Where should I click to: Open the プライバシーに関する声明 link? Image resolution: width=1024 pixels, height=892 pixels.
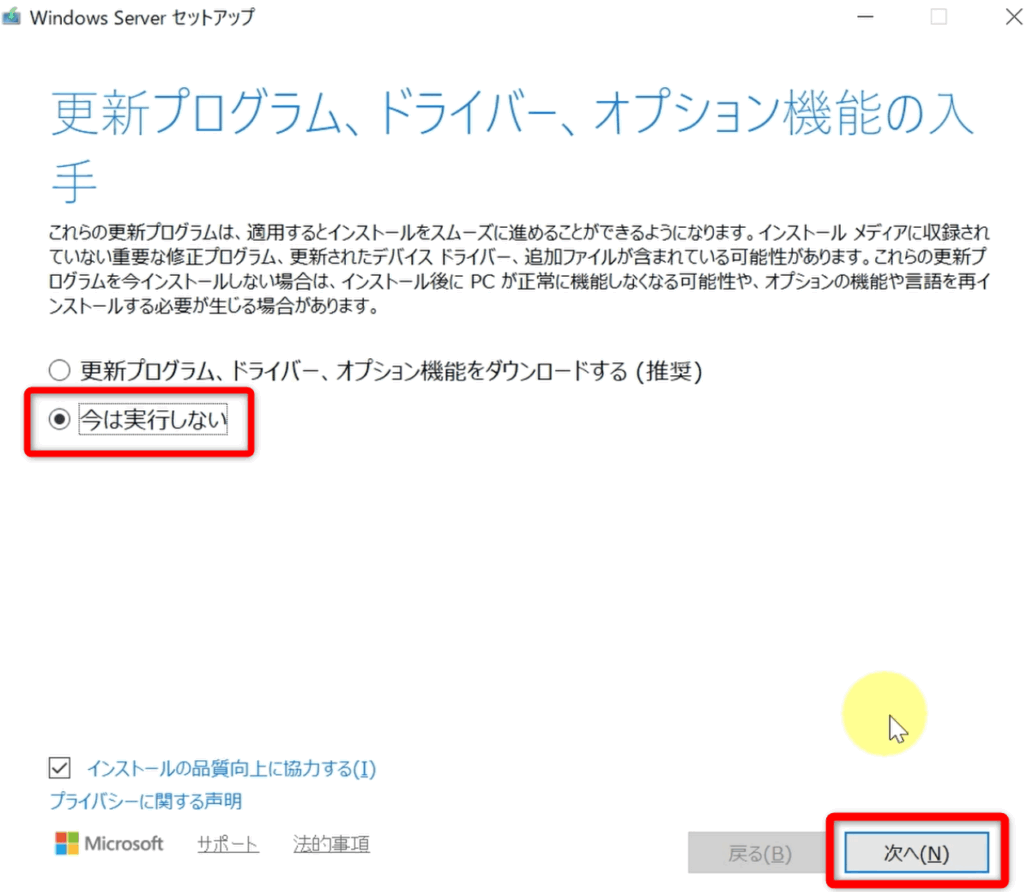coord(146,801)
